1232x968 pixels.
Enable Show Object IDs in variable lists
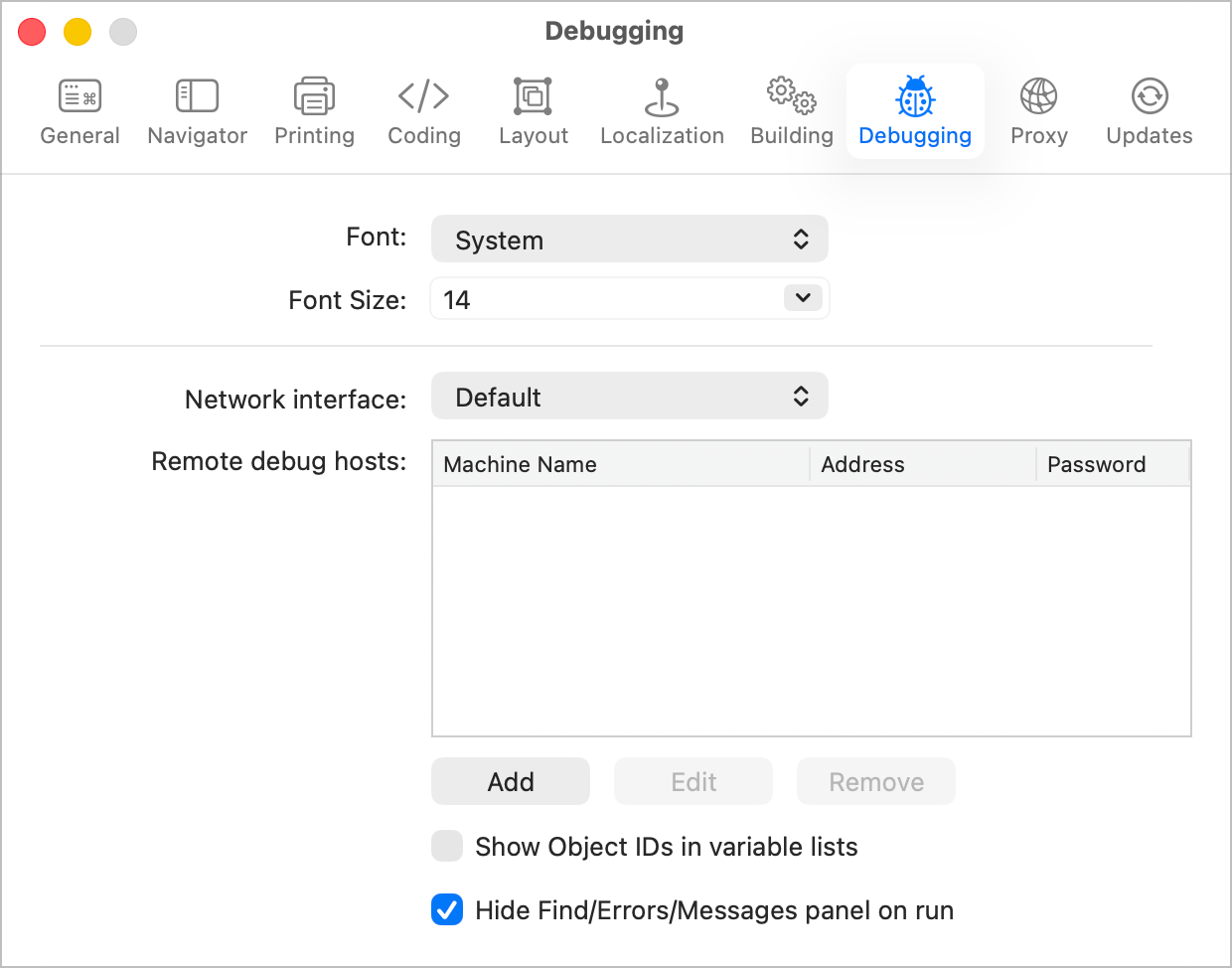(447, 846)
